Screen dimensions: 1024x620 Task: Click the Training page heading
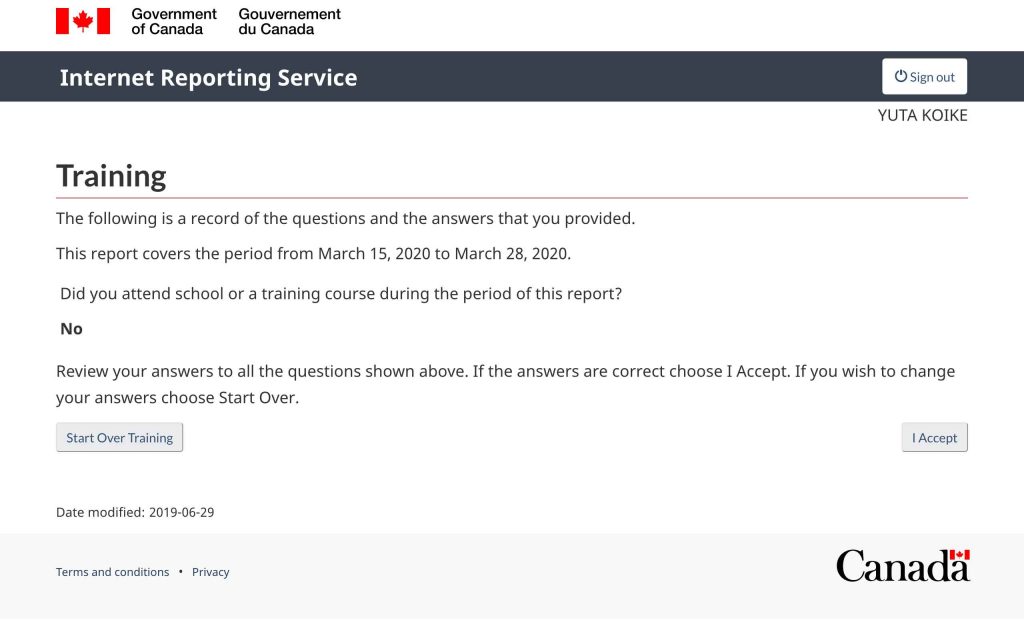[x=111, y=176]
